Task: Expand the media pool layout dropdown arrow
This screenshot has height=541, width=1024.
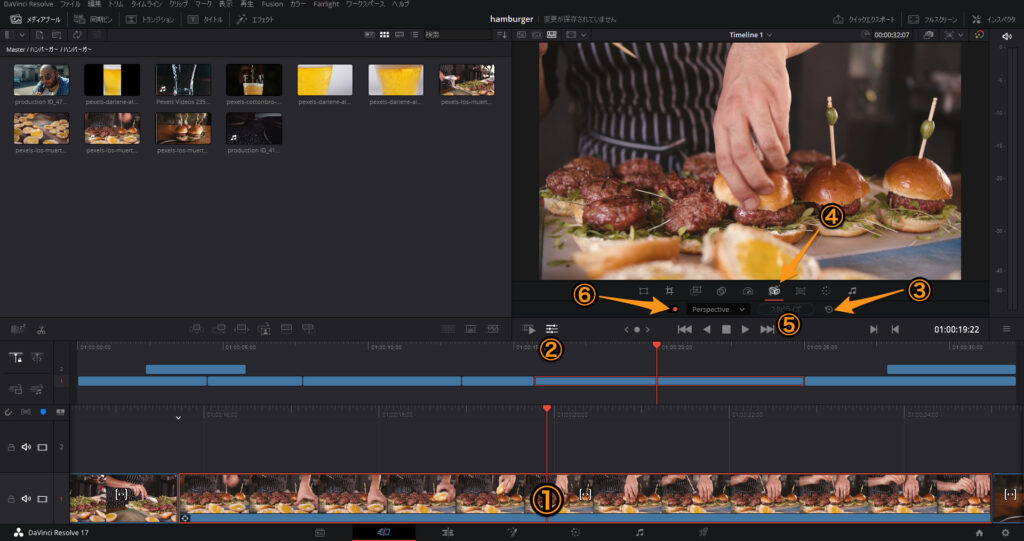Action: coord(23,35)
